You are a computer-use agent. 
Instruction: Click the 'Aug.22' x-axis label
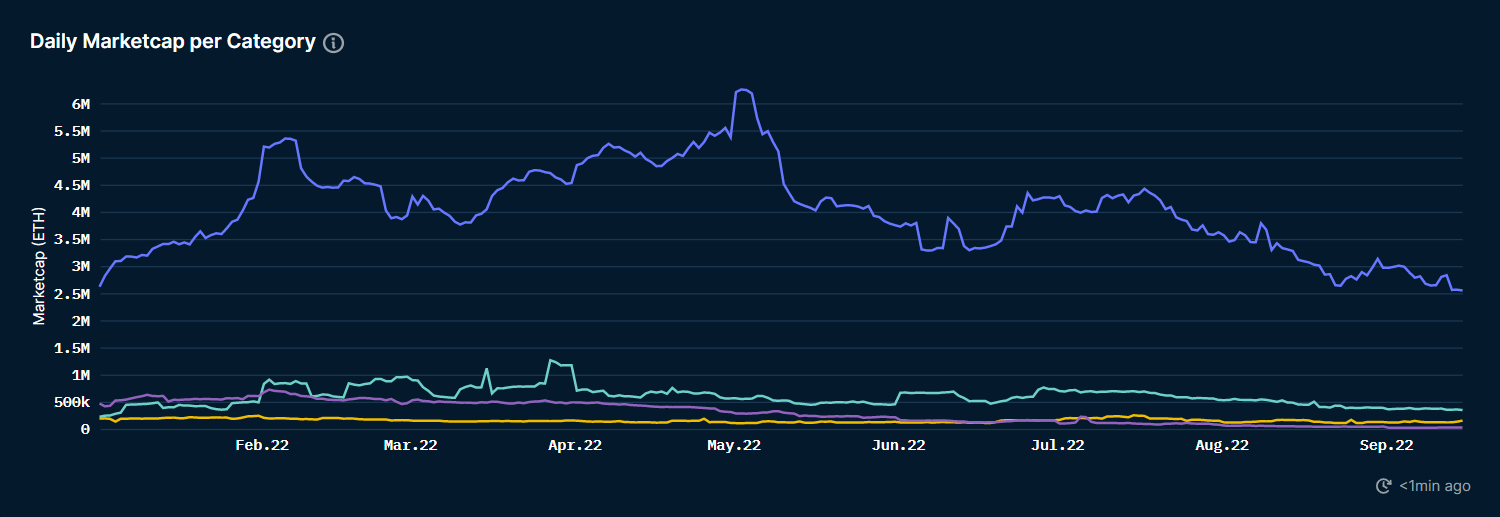click(x=1222, y=446)
